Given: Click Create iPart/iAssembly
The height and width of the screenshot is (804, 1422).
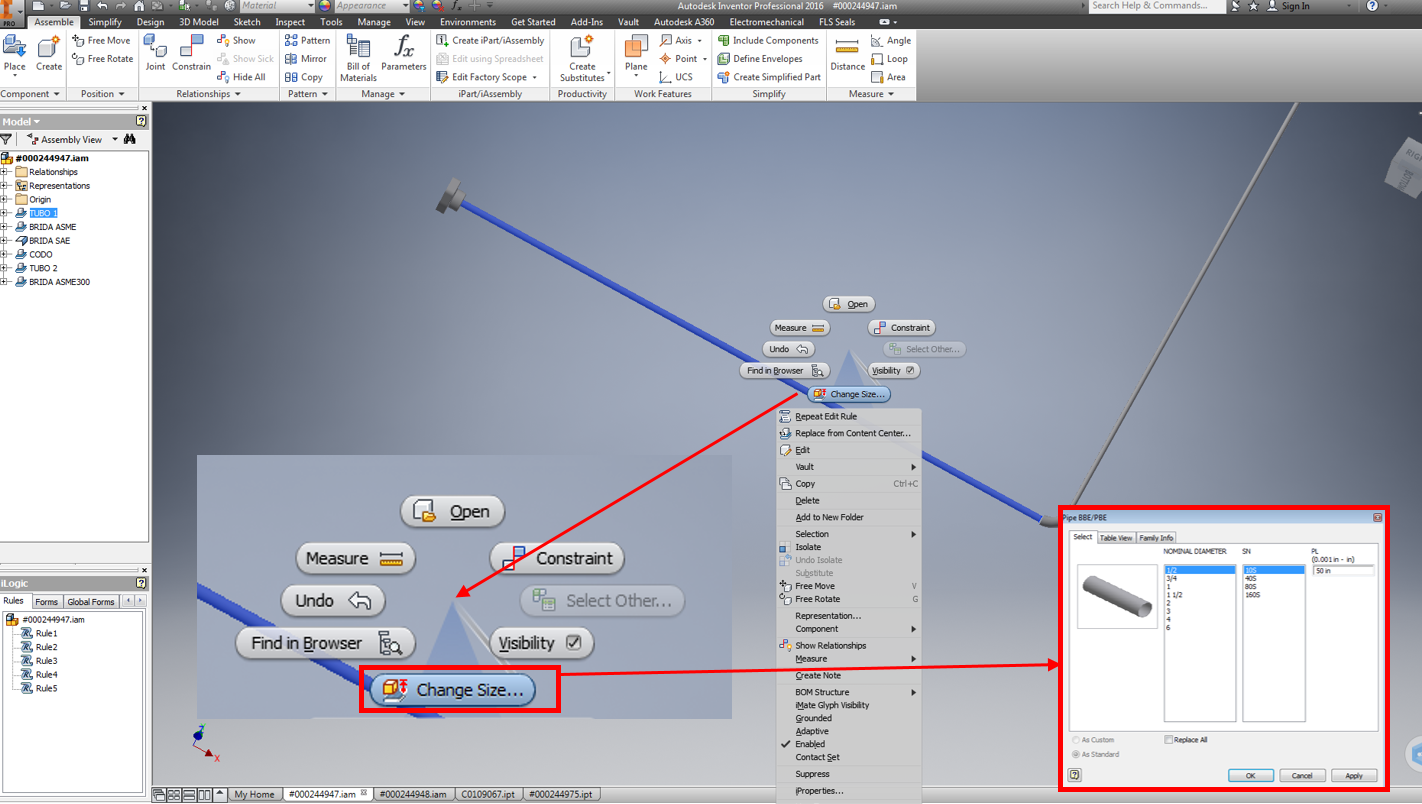Looking at the screenshot, I should [x=490, y=41].
